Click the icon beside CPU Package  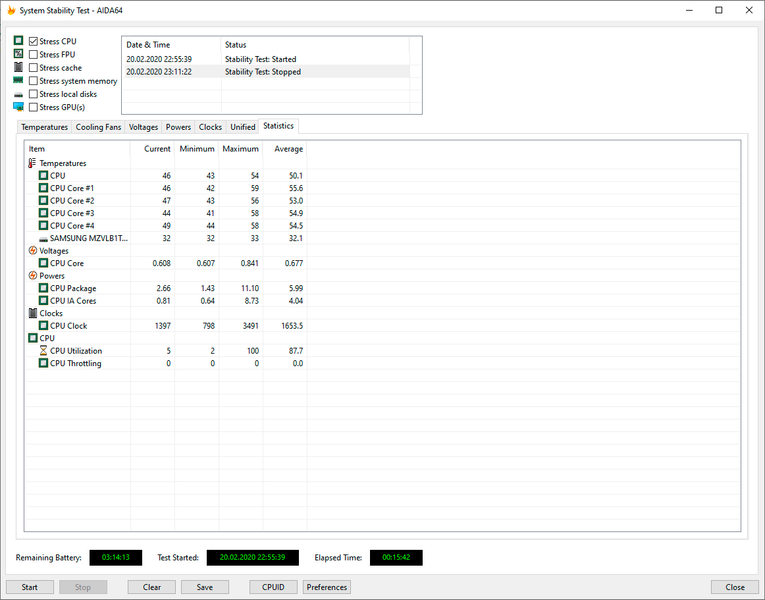click(43, 288)
